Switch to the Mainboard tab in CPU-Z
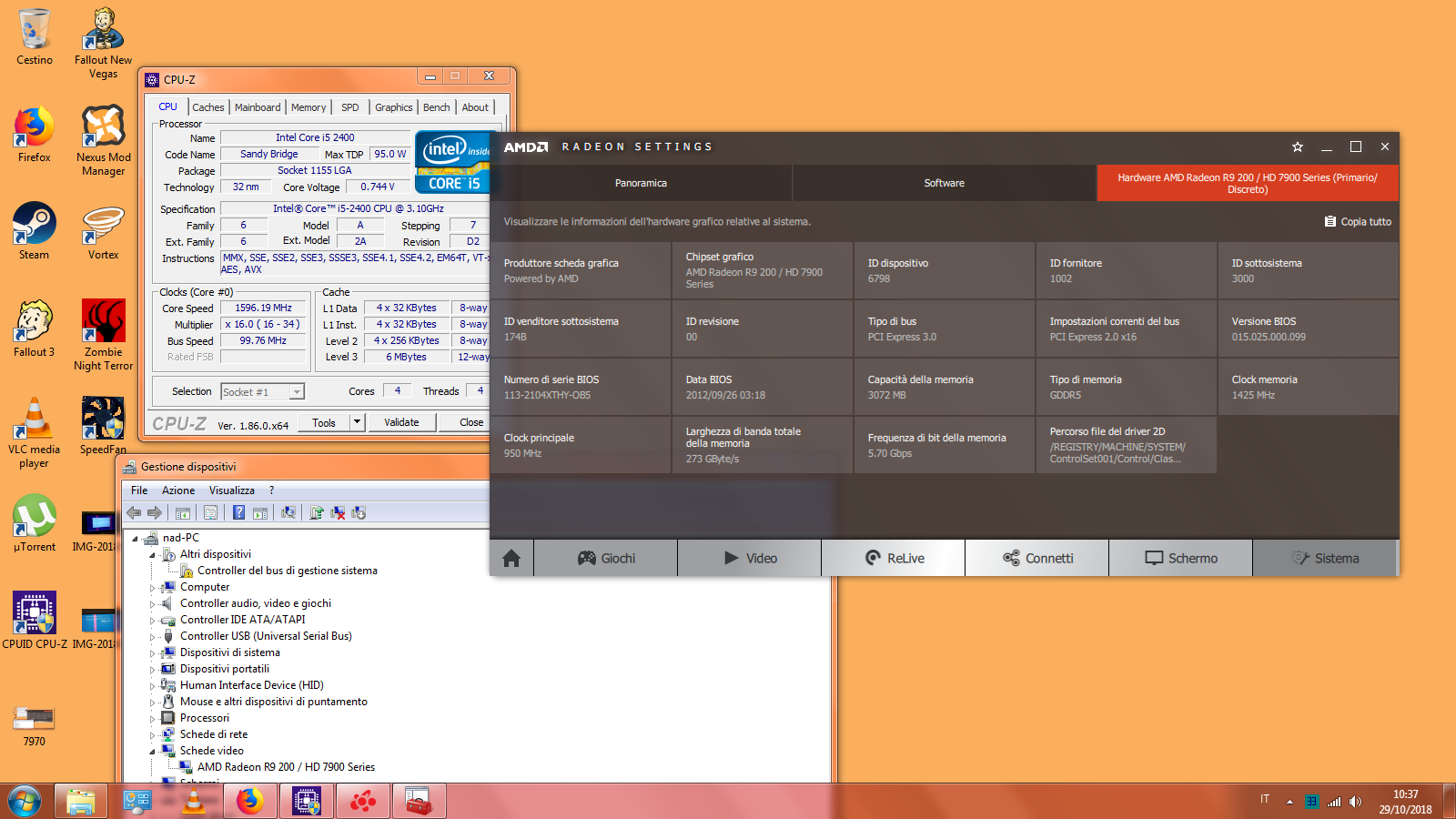This screenshot has height=819, width=1456. [x=258, y=107]
